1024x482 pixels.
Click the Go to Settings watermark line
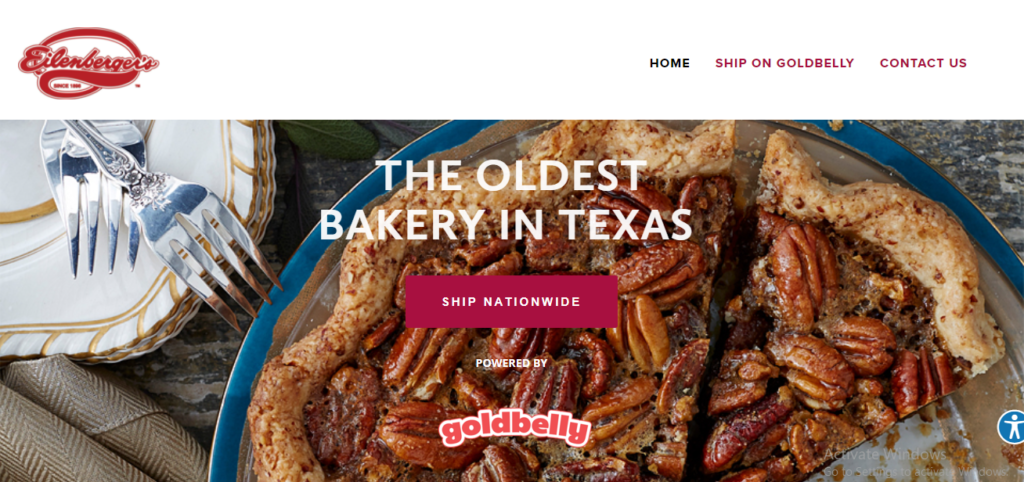[916, 472]
